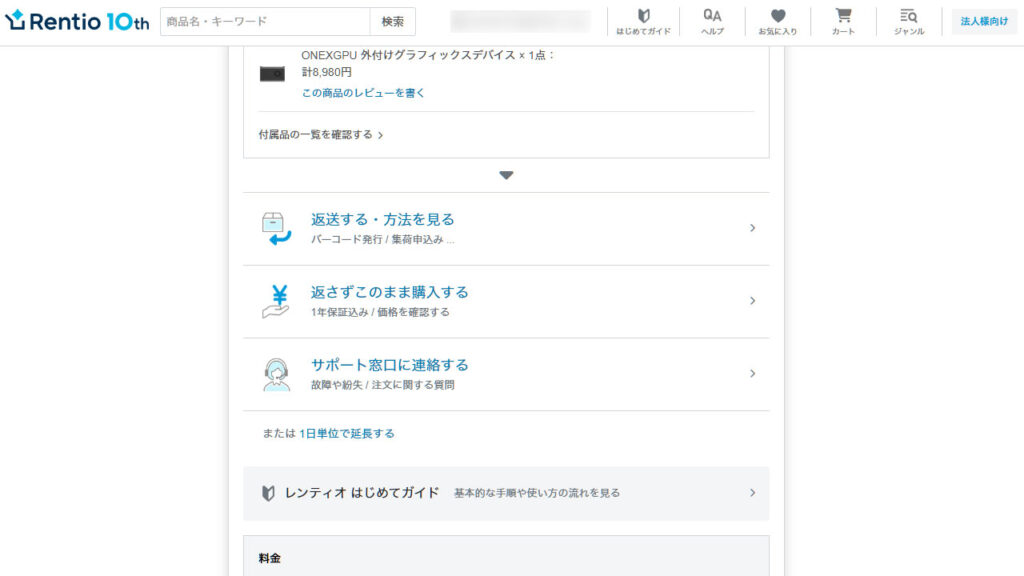
Task: Open 1日単位で延長する link
Action: pyautogui.click(x=347, y=434)
